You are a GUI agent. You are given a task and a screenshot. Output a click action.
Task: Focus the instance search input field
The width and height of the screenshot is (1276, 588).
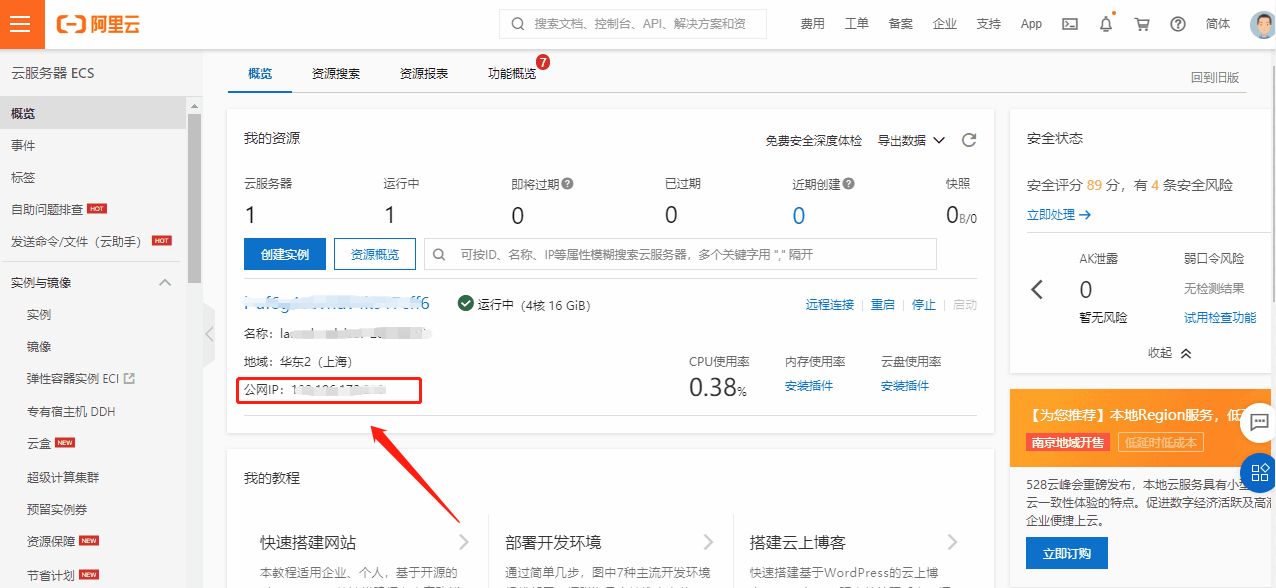[680, 255]
